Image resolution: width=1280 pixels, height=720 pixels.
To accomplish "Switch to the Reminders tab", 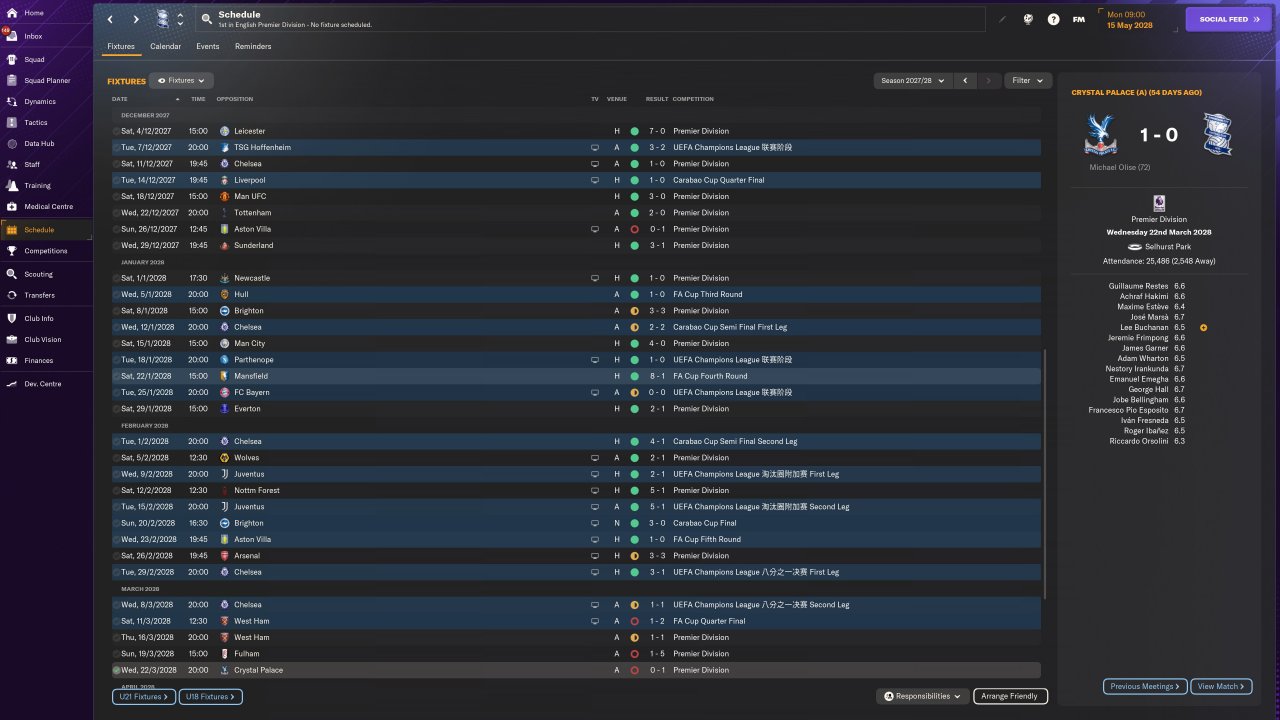I will click(x=253, y=46).
